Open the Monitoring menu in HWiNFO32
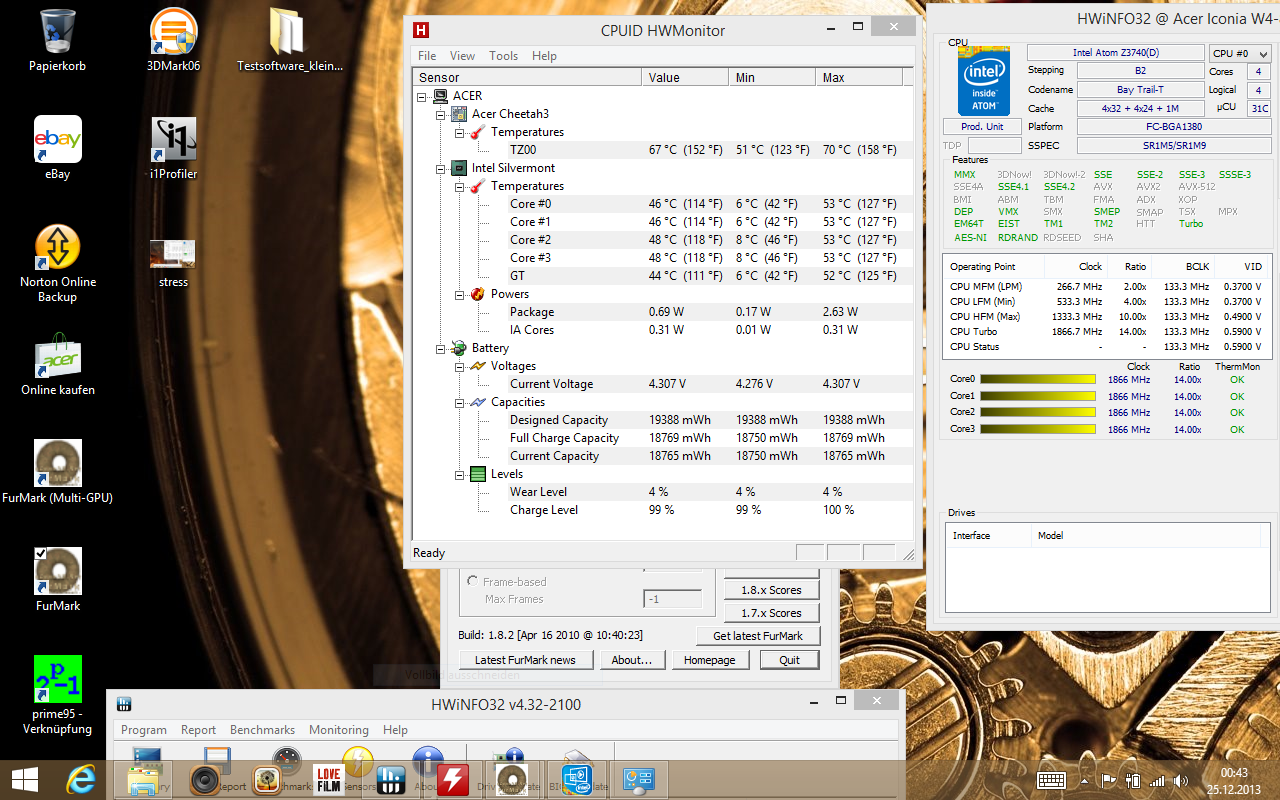 coord(338,730)
